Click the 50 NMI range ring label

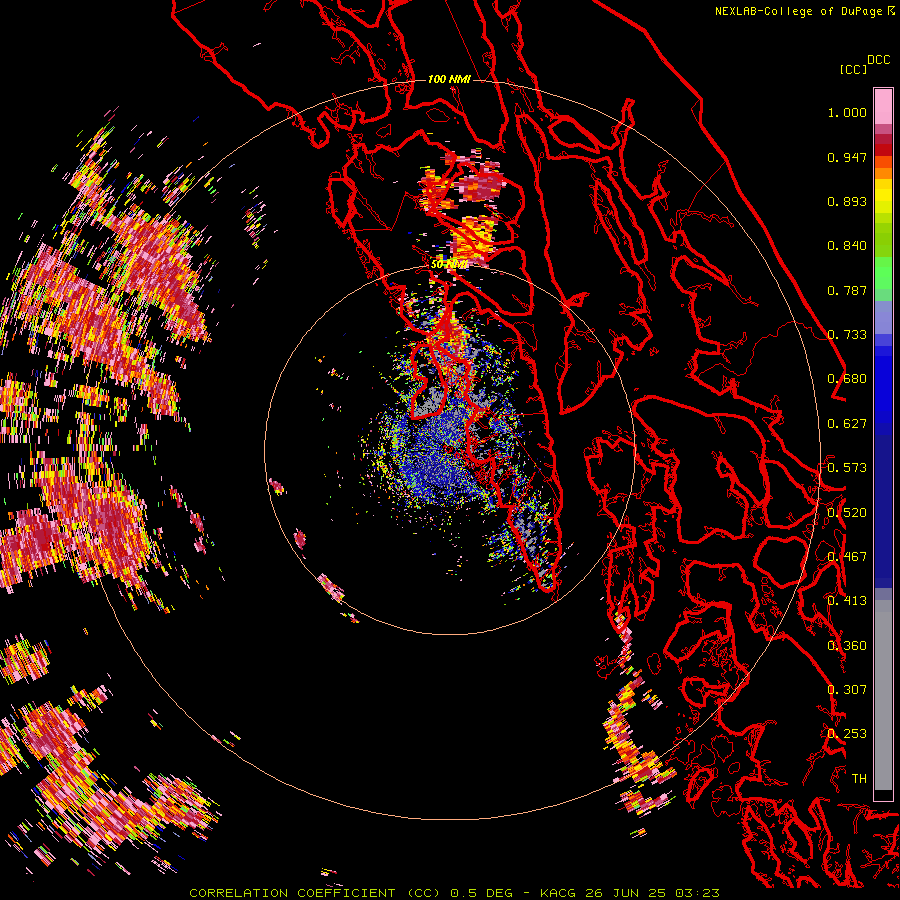point(449,264)
